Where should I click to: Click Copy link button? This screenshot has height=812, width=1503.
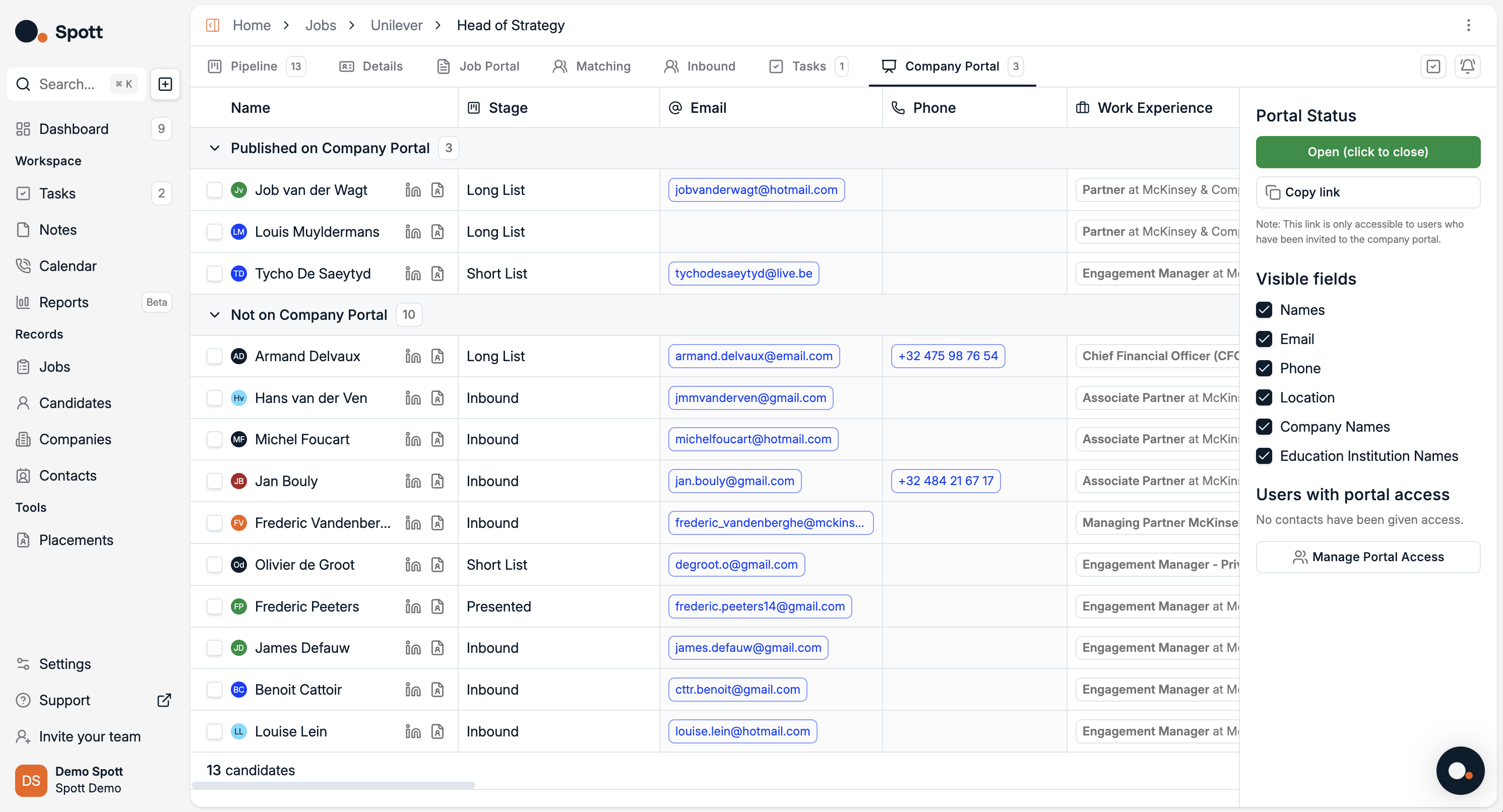1367,192
